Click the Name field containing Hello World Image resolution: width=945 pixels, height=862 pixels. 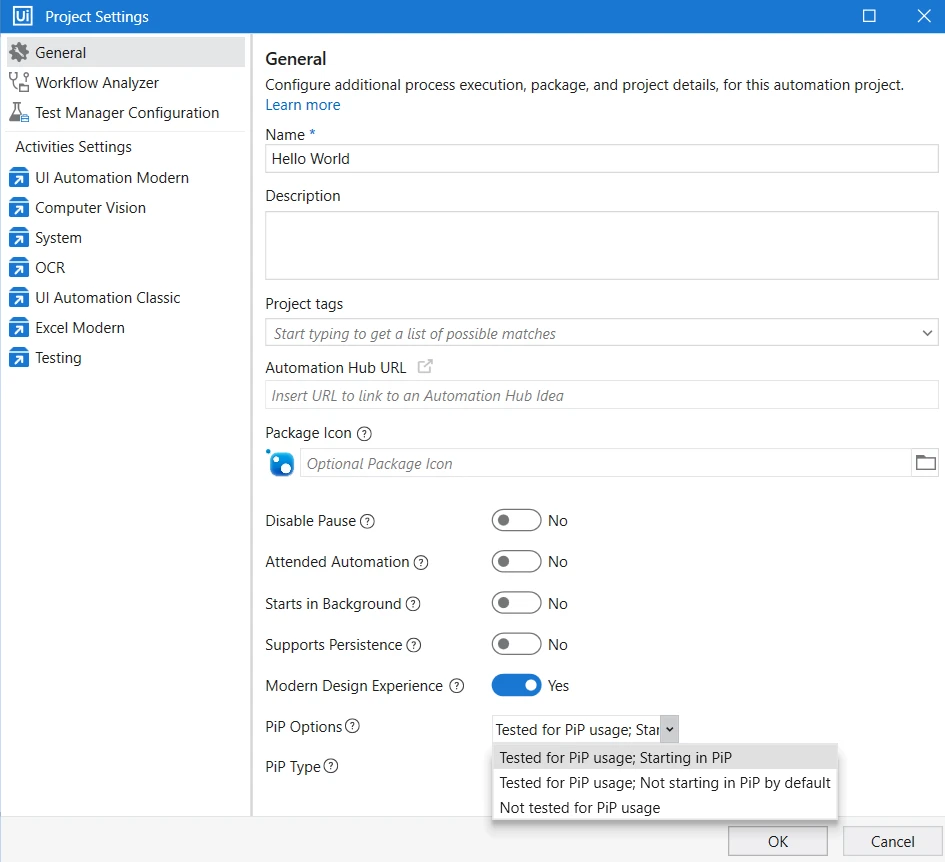(x=601, y=159)
